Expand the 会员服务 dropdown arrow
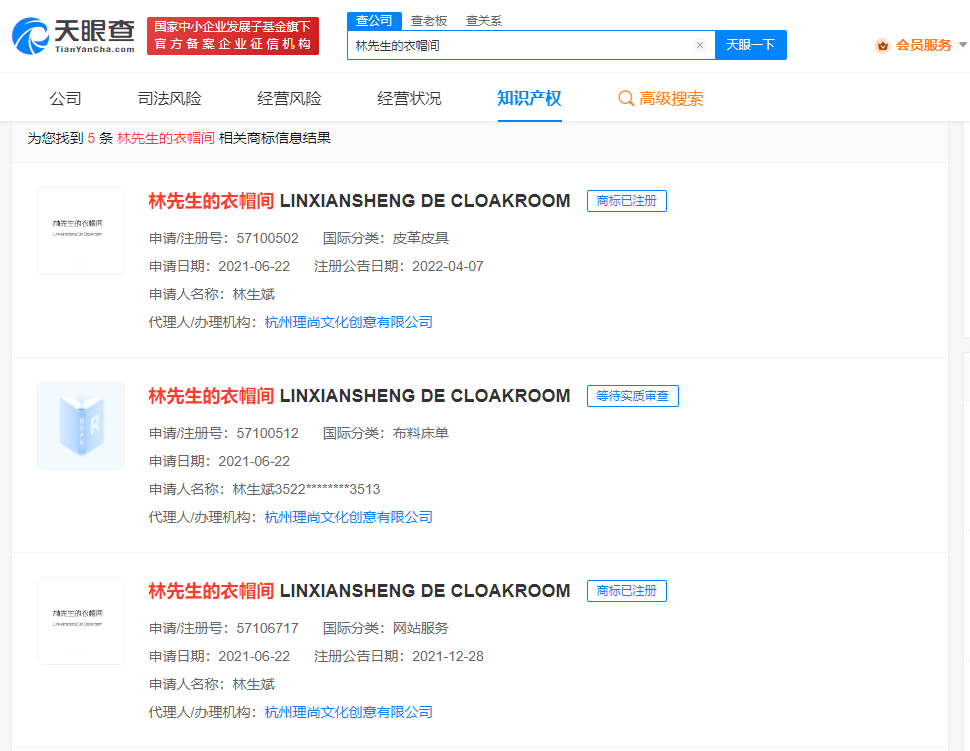This screenshot has height=751, width=970. point(962,46)
